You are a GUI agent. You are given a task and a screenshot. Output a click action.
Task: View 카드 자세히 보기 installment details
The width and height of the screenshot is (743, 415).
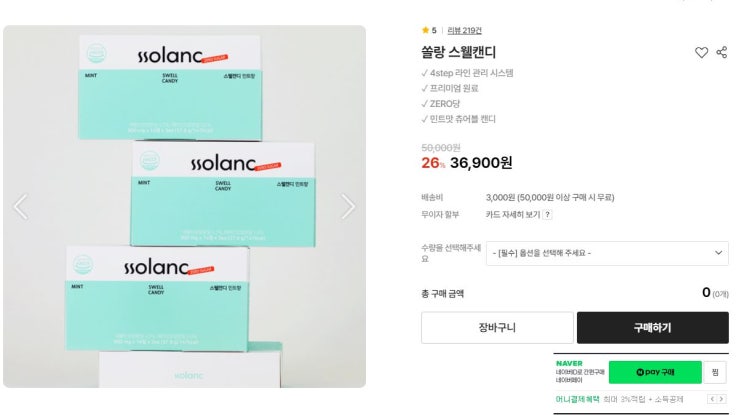[x=513, y=215]
